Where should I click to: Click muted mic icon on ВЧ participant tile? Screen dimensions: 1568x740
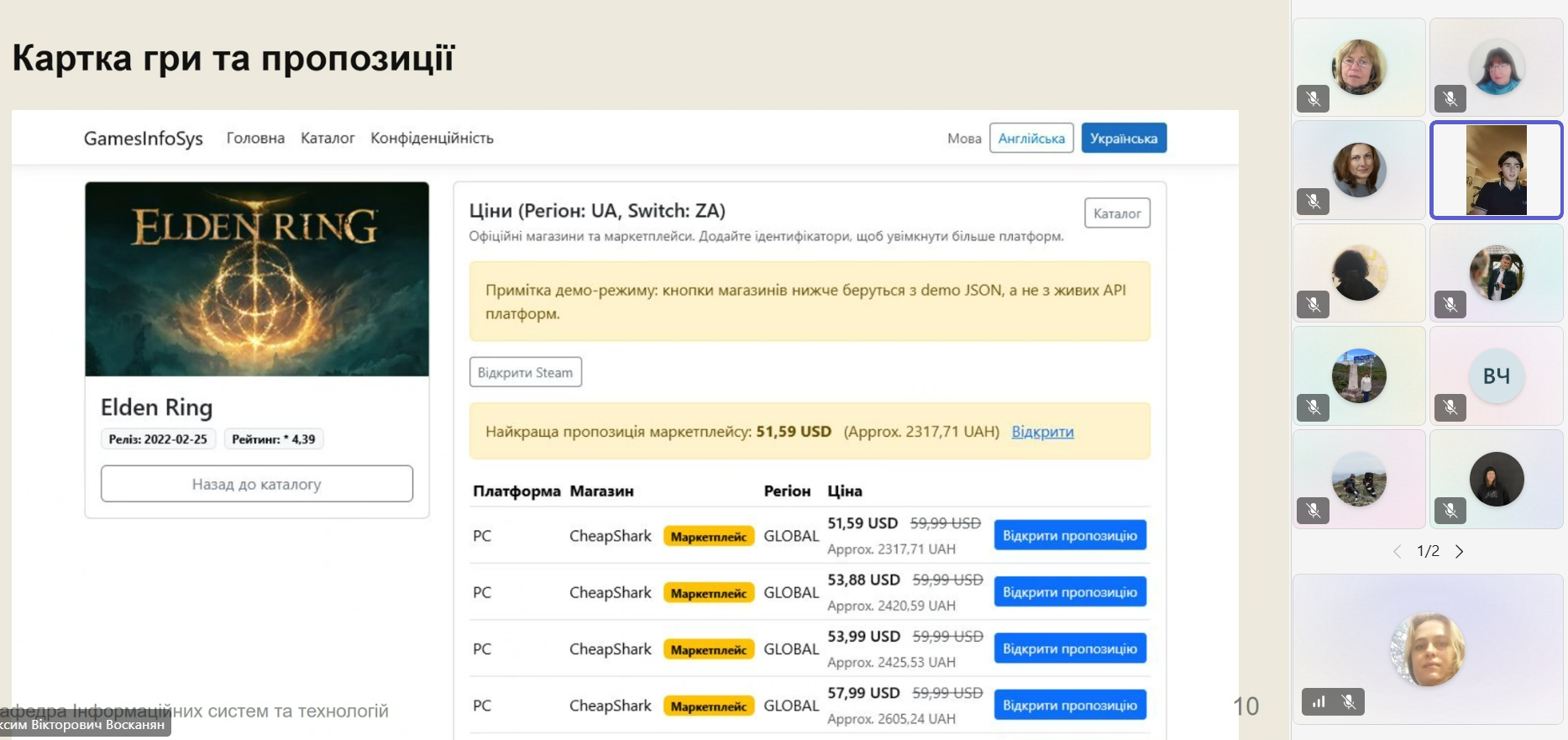[1450, 407]
